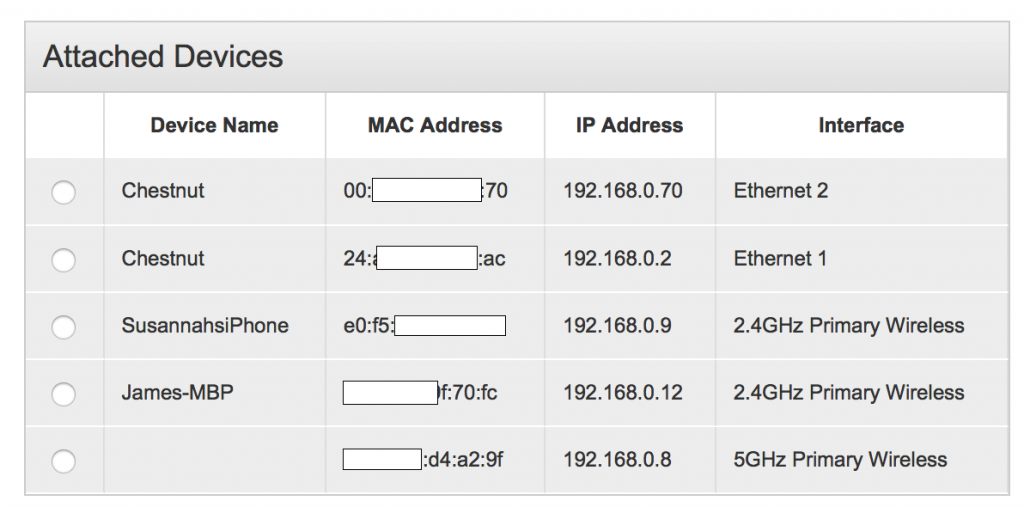This screenshot has height=507, width=1024.
Task: Click the IP Address column header
Action: 629,126
